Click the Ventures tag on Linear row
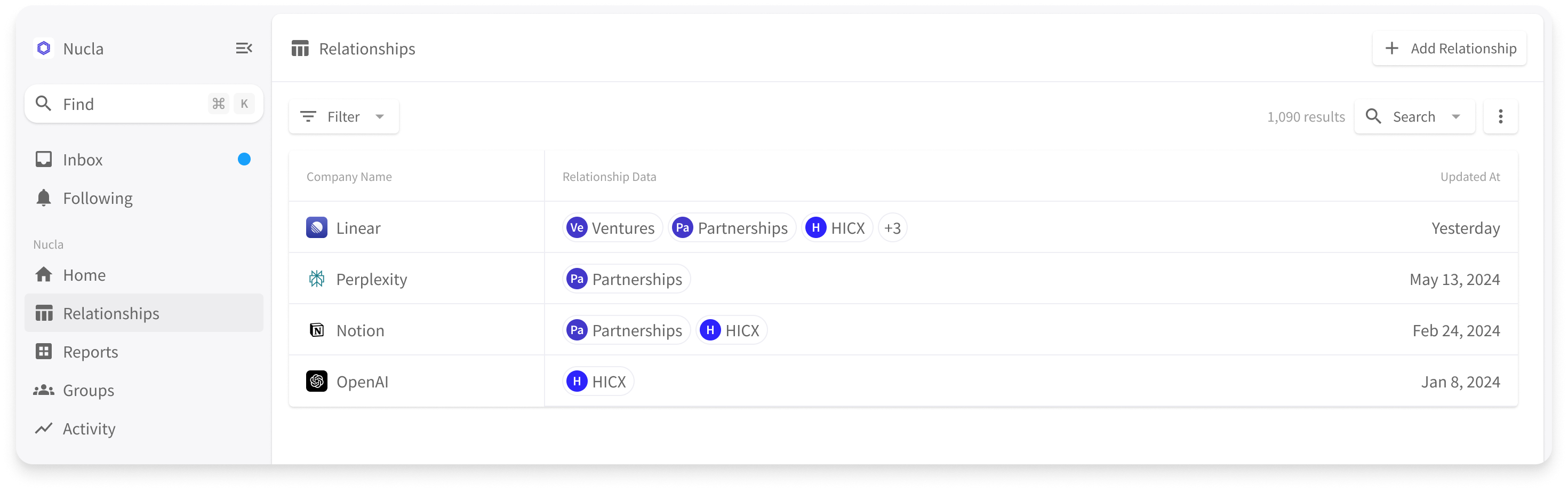This screenshot has height=491, width=1568. tap(612, 228)
